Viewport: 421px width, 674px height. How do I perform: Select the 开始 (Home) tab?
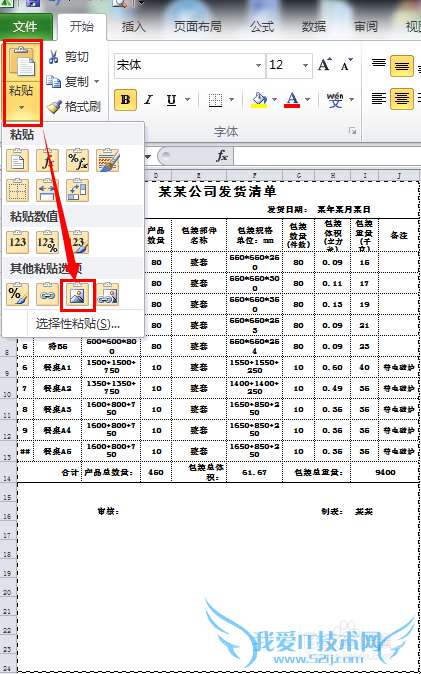click(82, 27)
